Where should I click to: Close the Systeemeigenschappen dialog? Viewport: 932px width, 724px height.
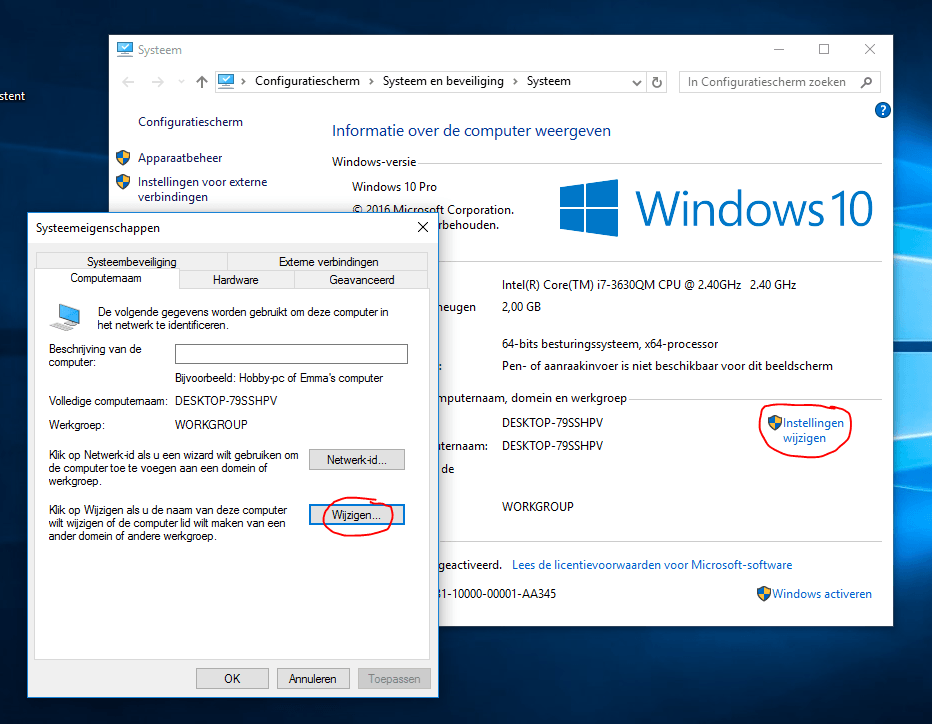pos(423,228)
